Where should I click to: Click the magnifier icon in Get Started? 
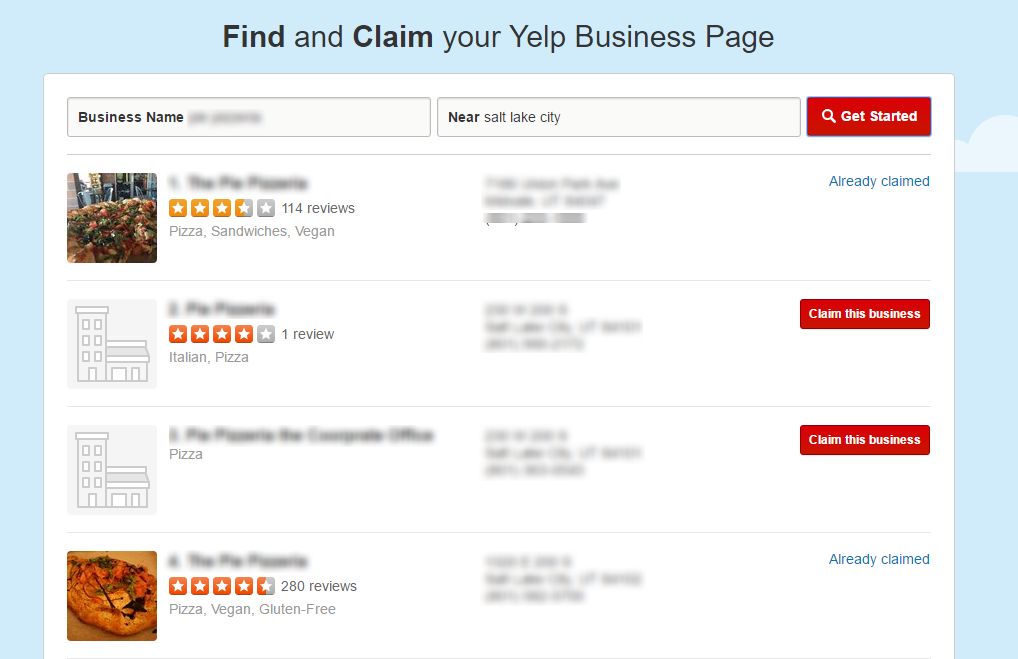click(828, 116)
